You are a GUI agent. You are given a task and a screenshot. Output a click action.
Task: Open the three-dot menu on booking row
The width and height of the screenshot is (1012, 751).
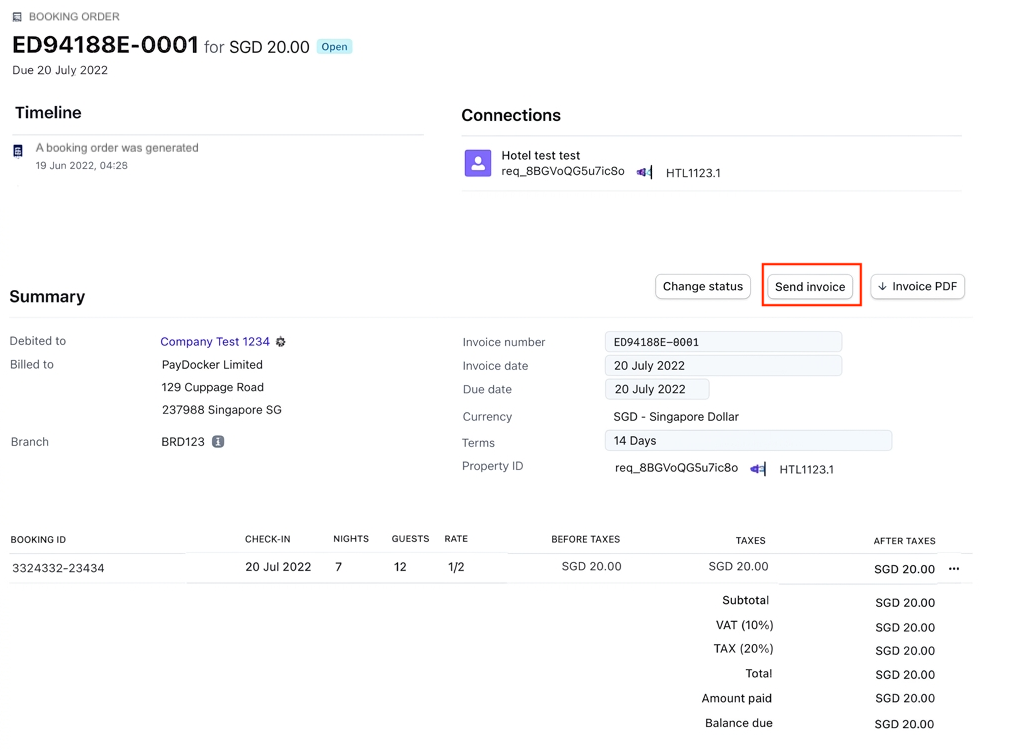click(954, 569)
